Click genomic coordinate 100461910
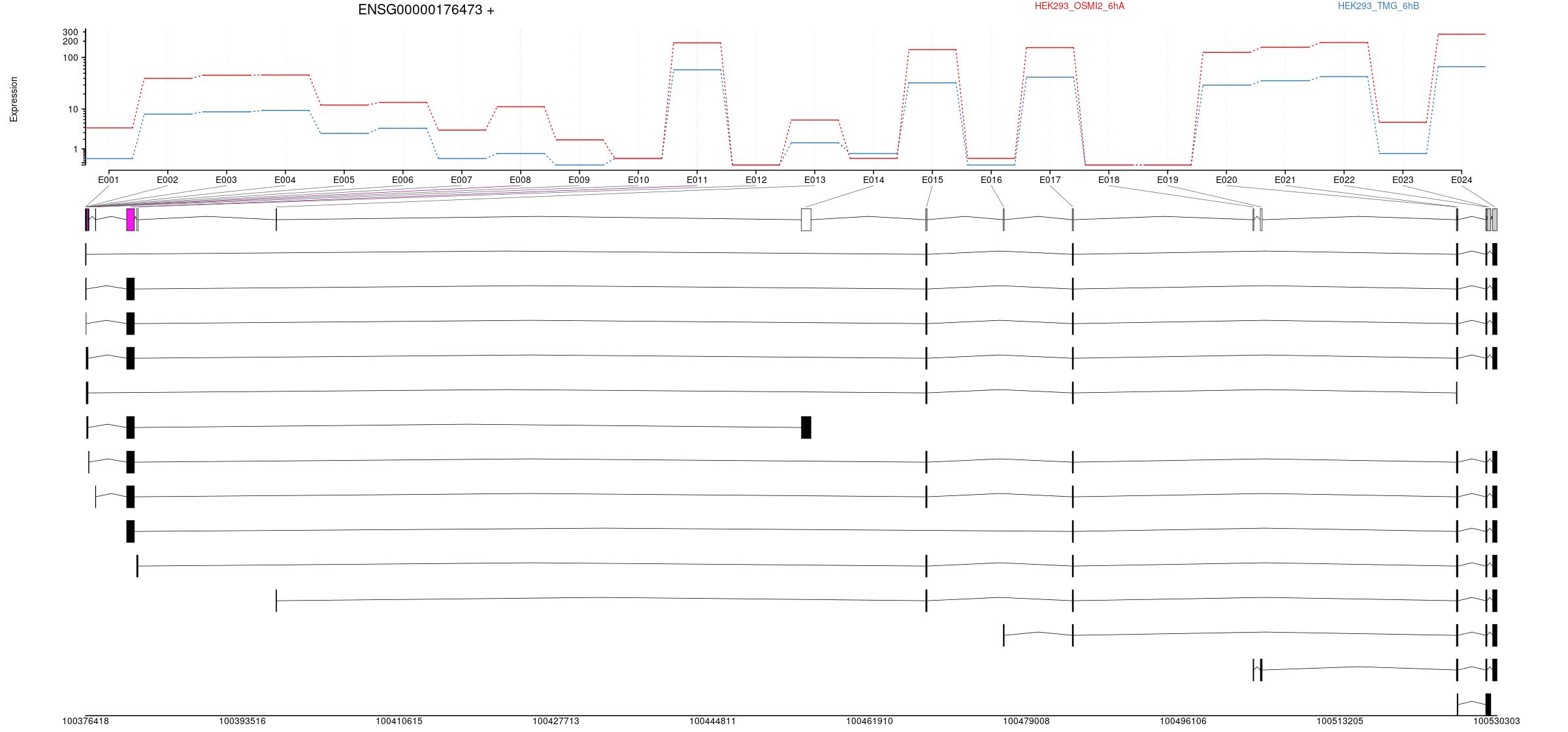This screenshot has width=1568, height=732. (870, 722)
